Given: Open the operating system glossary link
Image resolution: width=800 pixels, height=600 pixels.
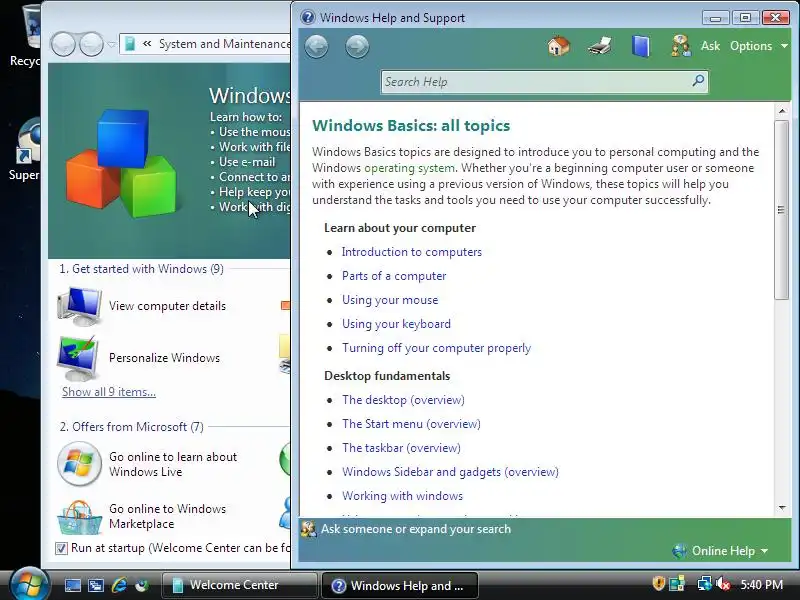Looking at the screenshot, I should (409, 168).
